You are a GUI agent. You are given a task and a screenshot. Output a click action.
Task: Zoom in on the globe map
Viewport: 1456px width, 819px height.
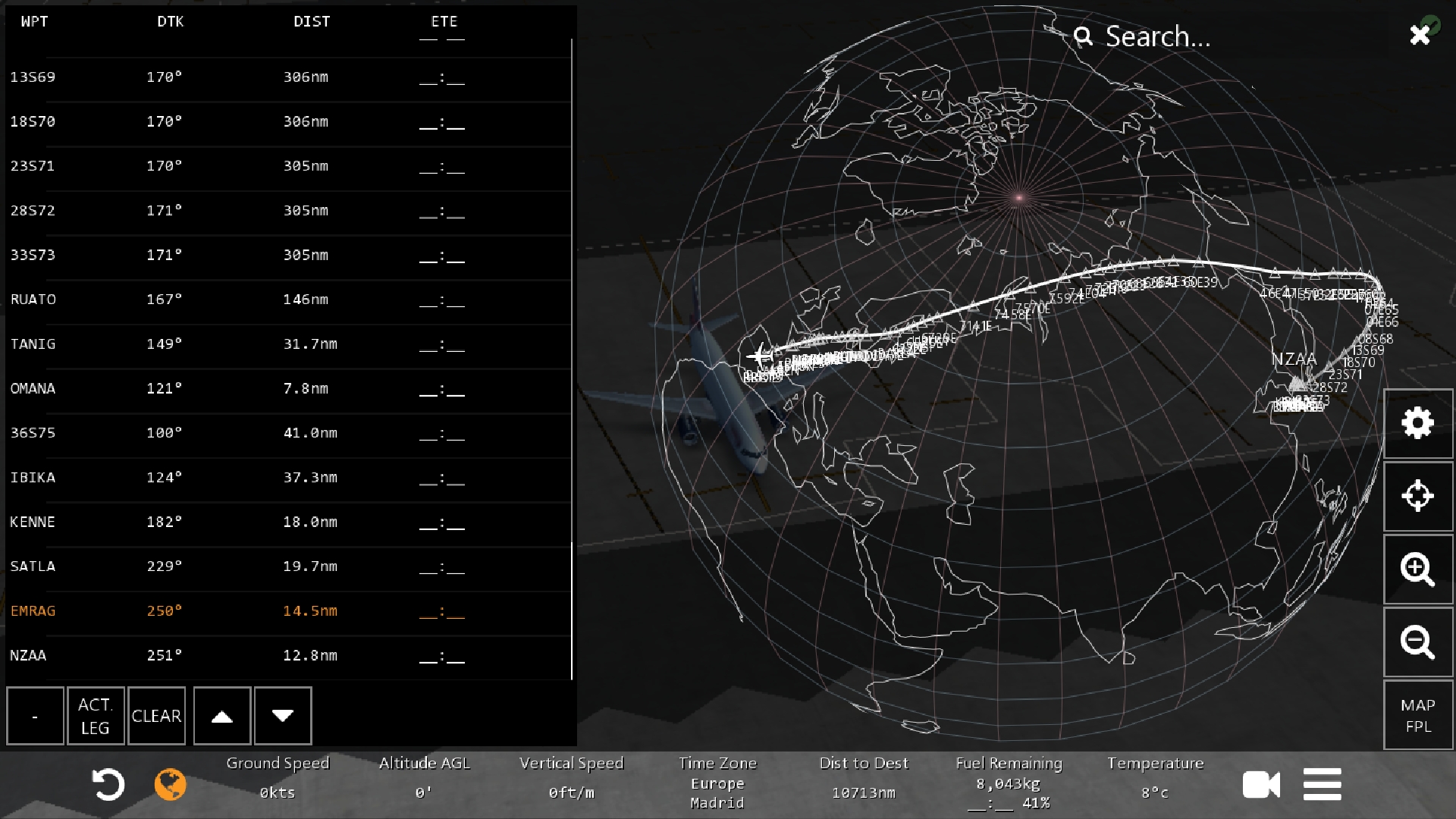pos(1417,569)
